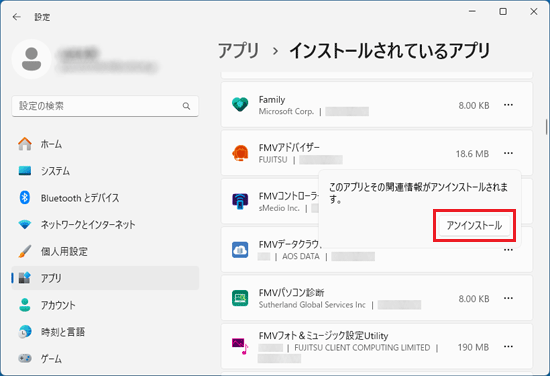Open アカウント settings
The image size is (550, 376).
point(105,305)
